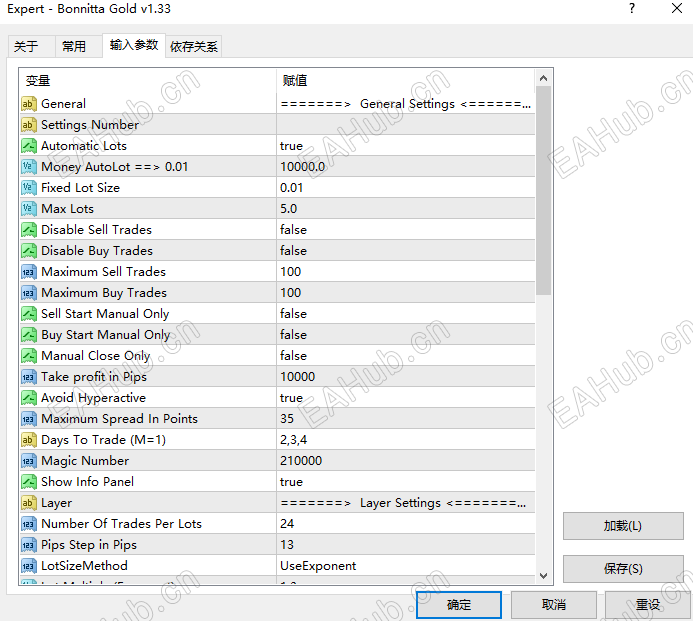Click the integer icon beside Magic Number

[29, 461]
